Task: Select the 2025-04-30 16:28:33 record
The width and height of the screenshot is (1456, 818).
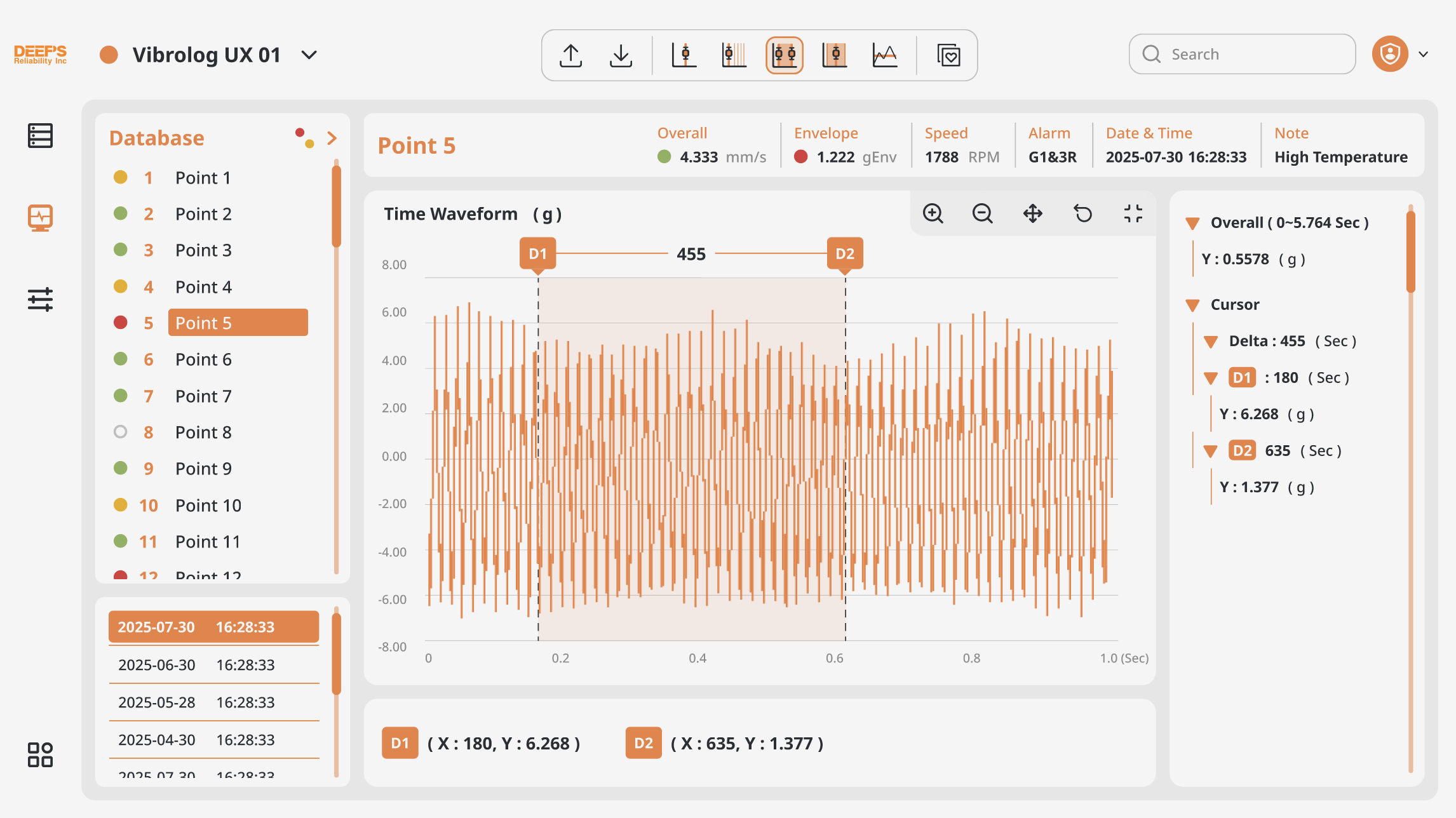Action: tap(213, 740)
